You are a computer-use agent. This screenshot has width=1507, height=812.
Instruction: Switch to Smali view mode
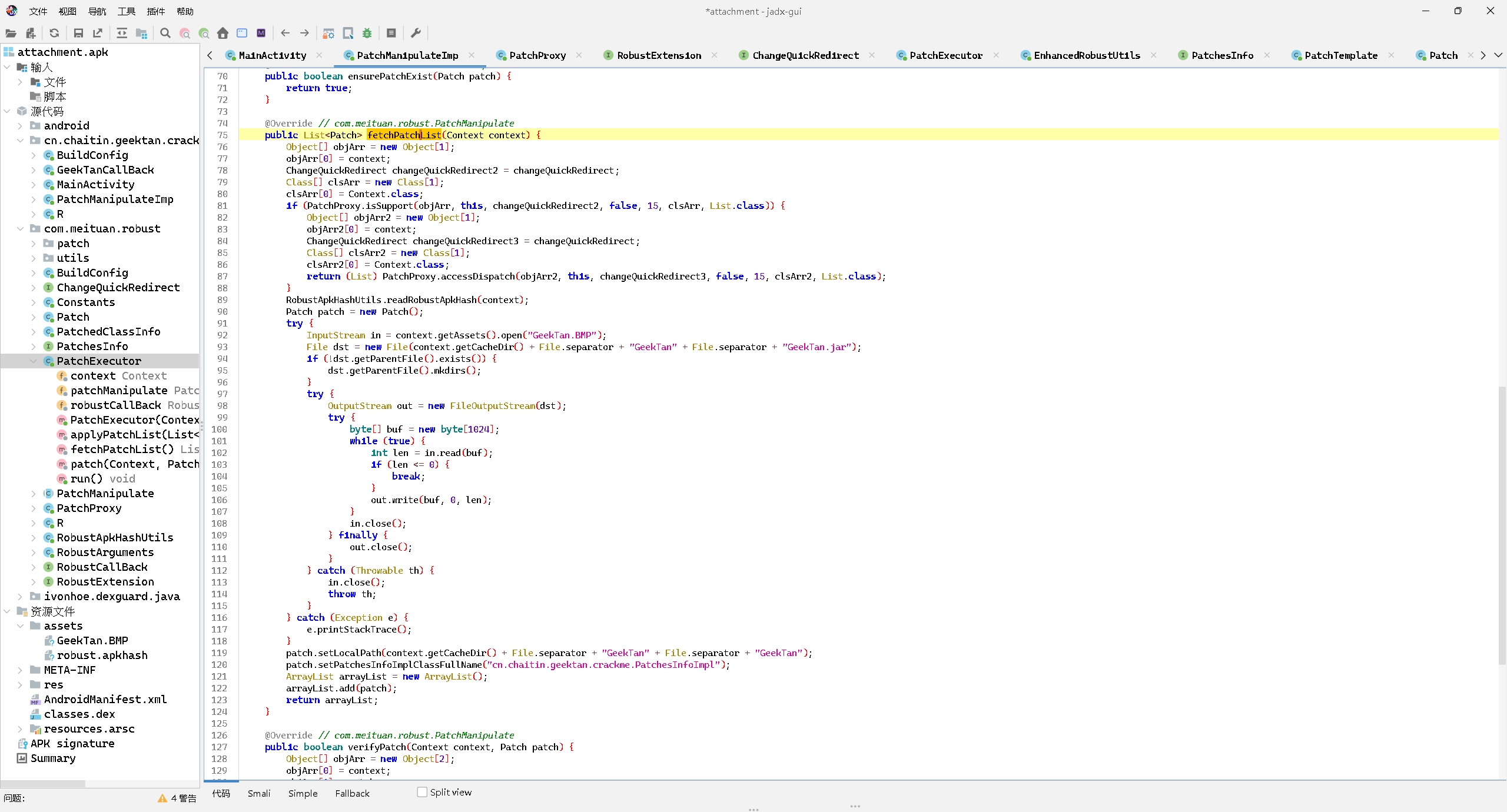(259, 793)
